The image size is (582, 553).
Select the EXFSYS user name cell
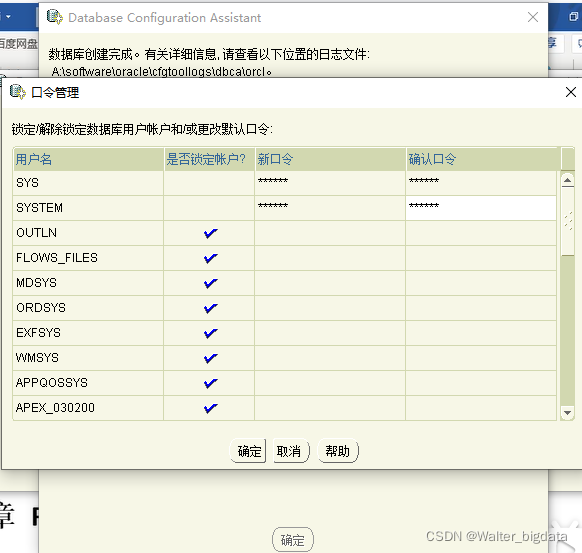pos(88,333)
